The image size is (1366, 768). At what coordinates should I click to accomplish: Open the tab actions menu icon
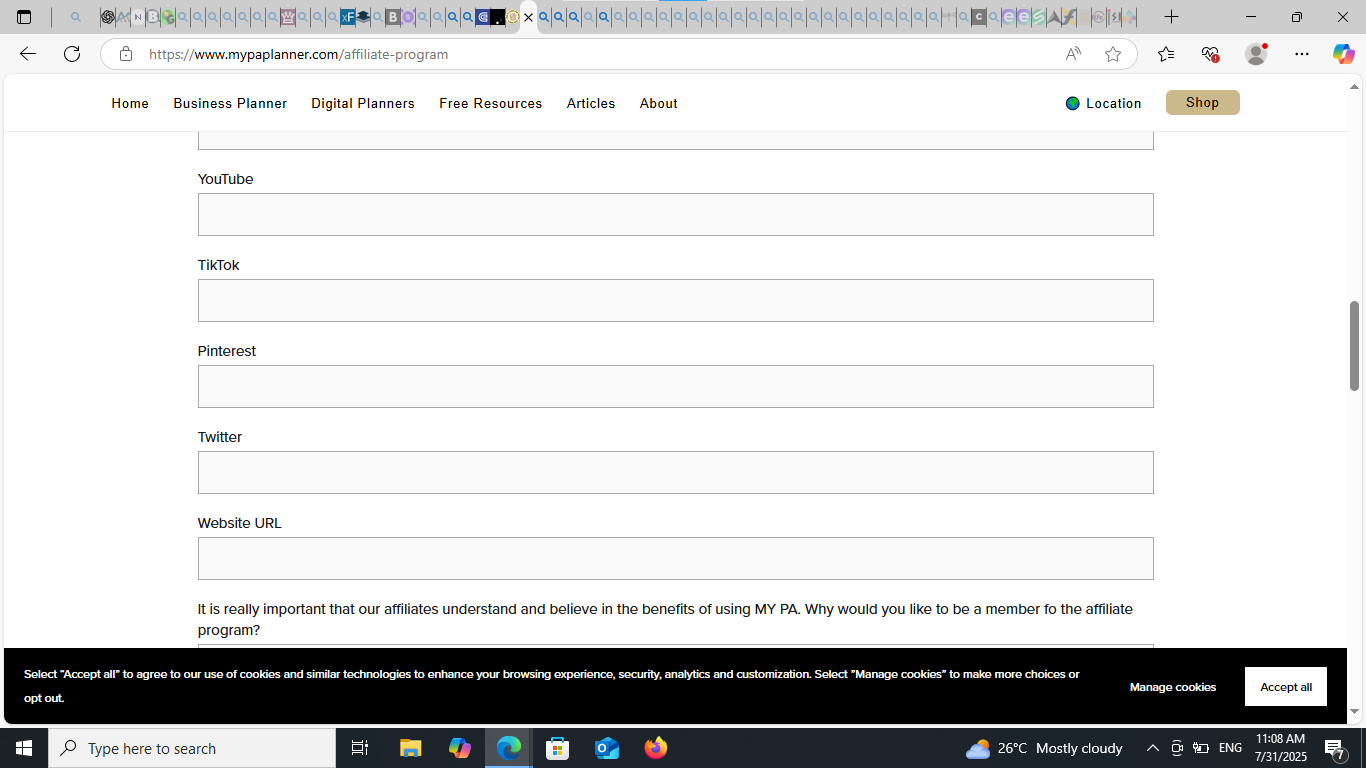24,17
